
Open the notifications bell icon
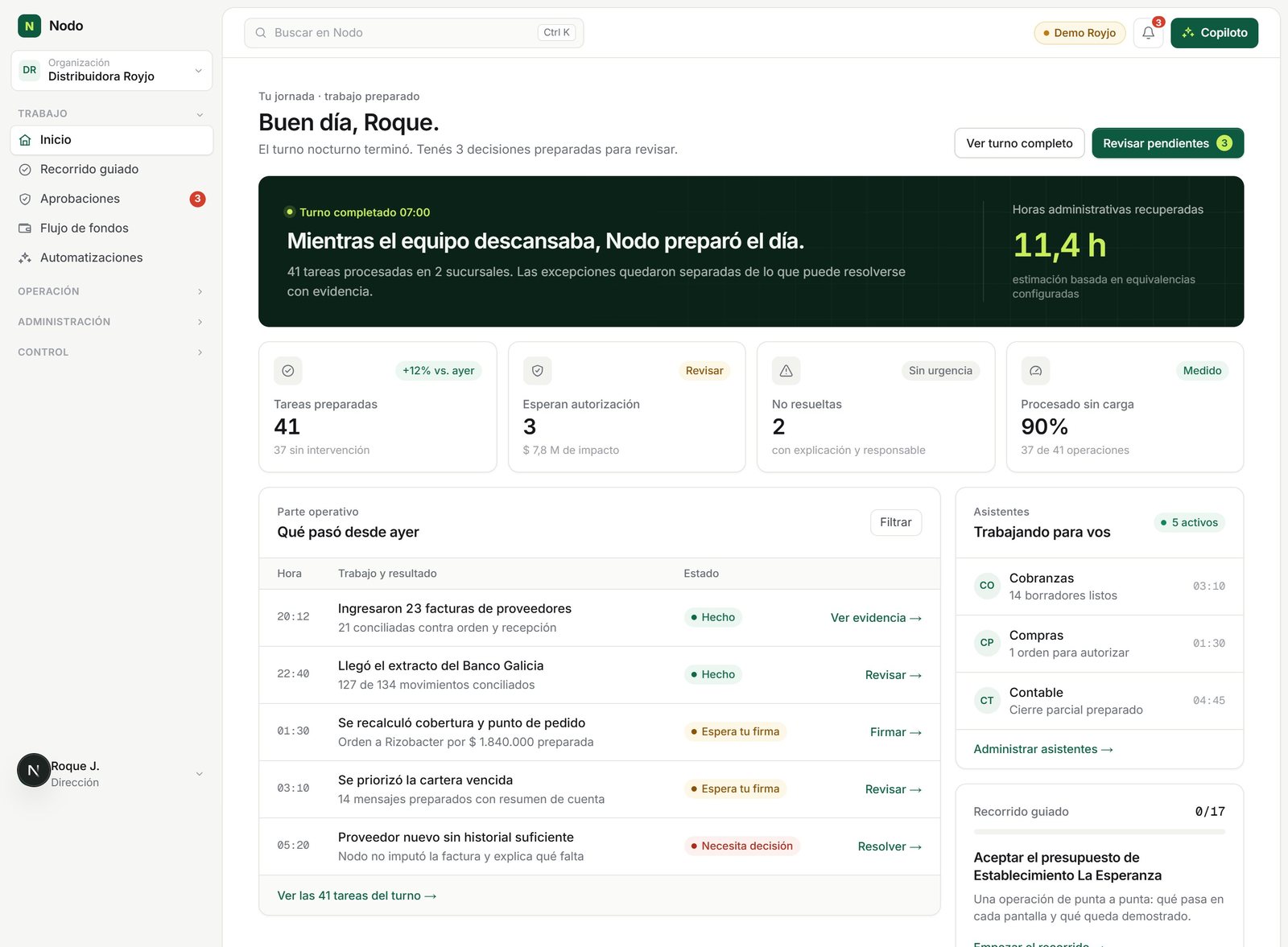pos(1148,33)
